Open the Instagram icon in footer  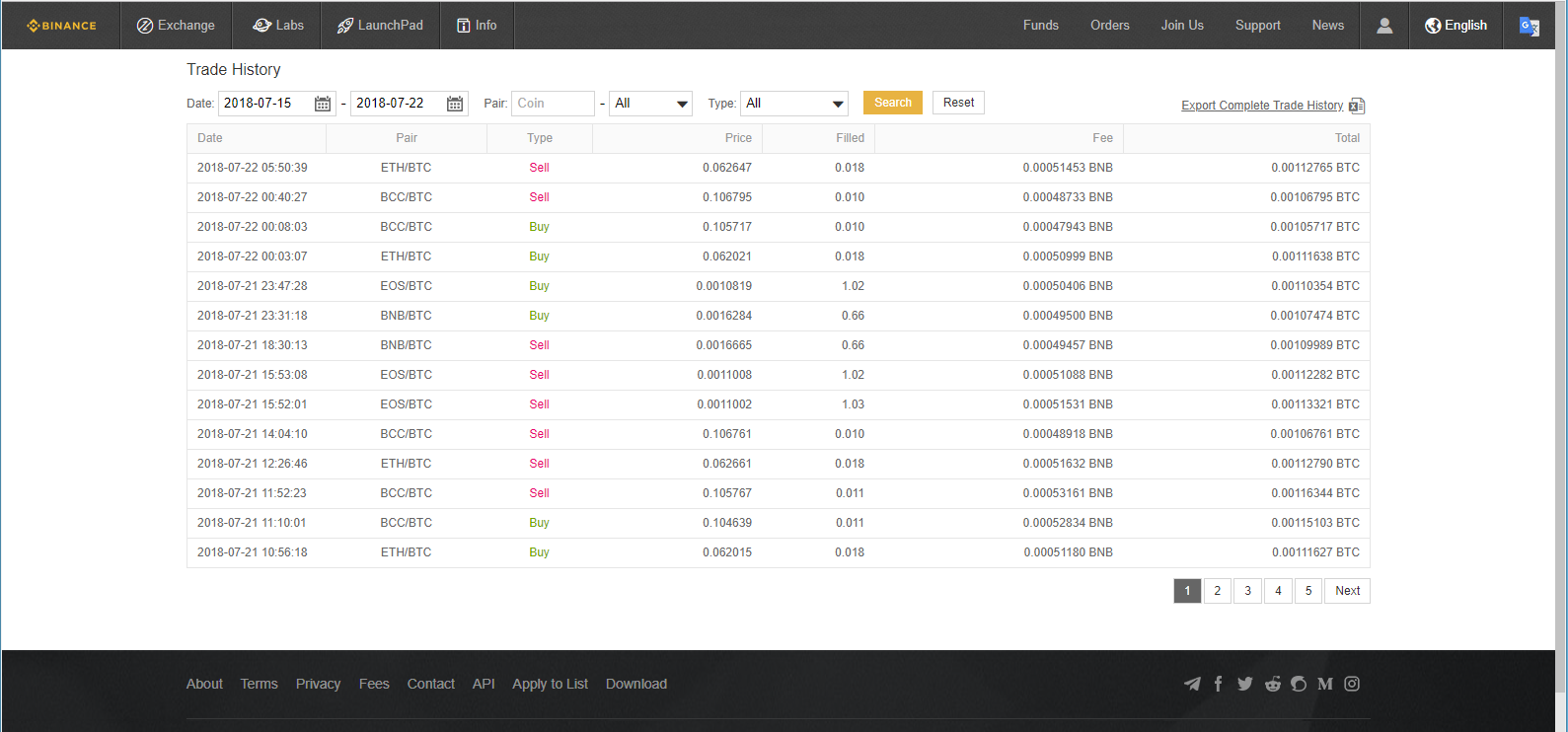(x=1352, y=684)
